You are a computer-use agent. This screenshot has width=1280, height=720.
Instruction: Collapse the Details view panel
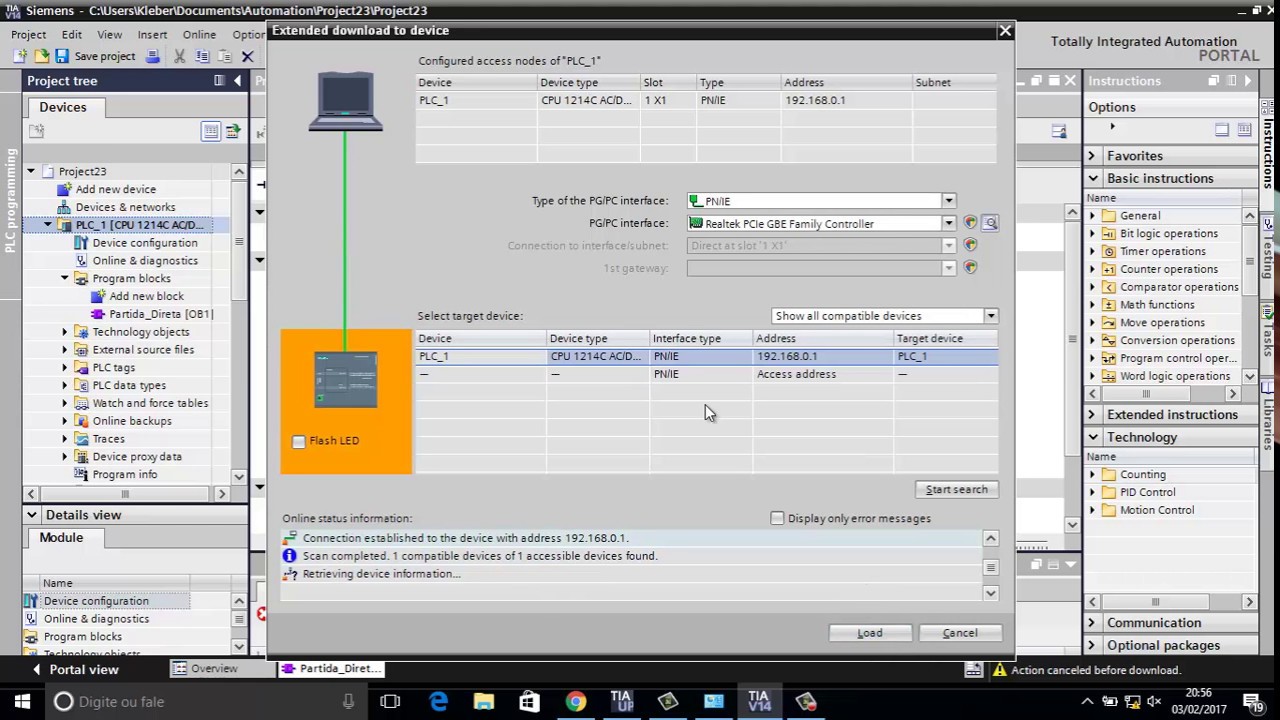[x=32, y=515]
